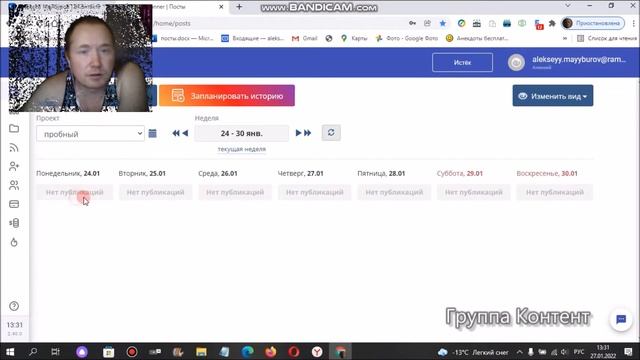This screenshot has width=640, height=360.
Task: Click Нет публикаций under Воскресенье 30.01
Action: [x=555, y=192]
